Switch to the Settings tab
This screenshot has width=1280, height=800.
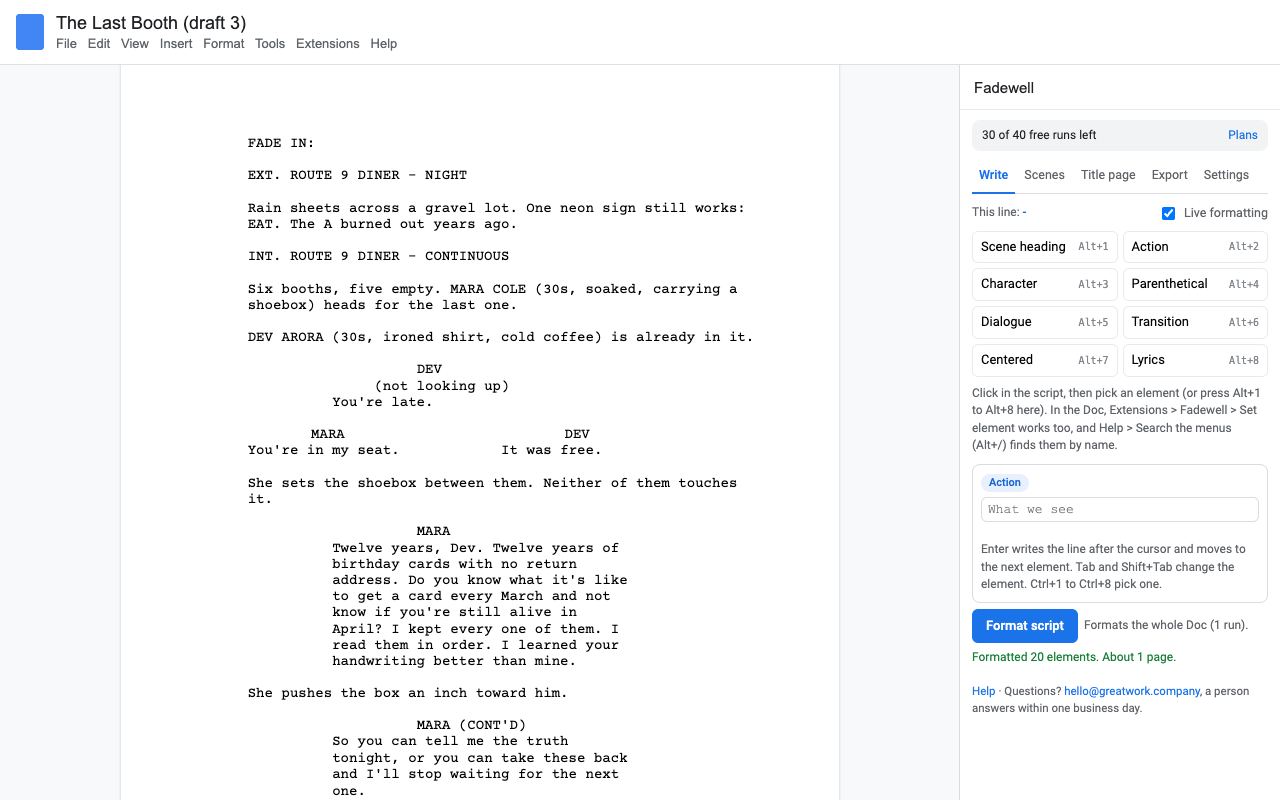pos(1226,175)
